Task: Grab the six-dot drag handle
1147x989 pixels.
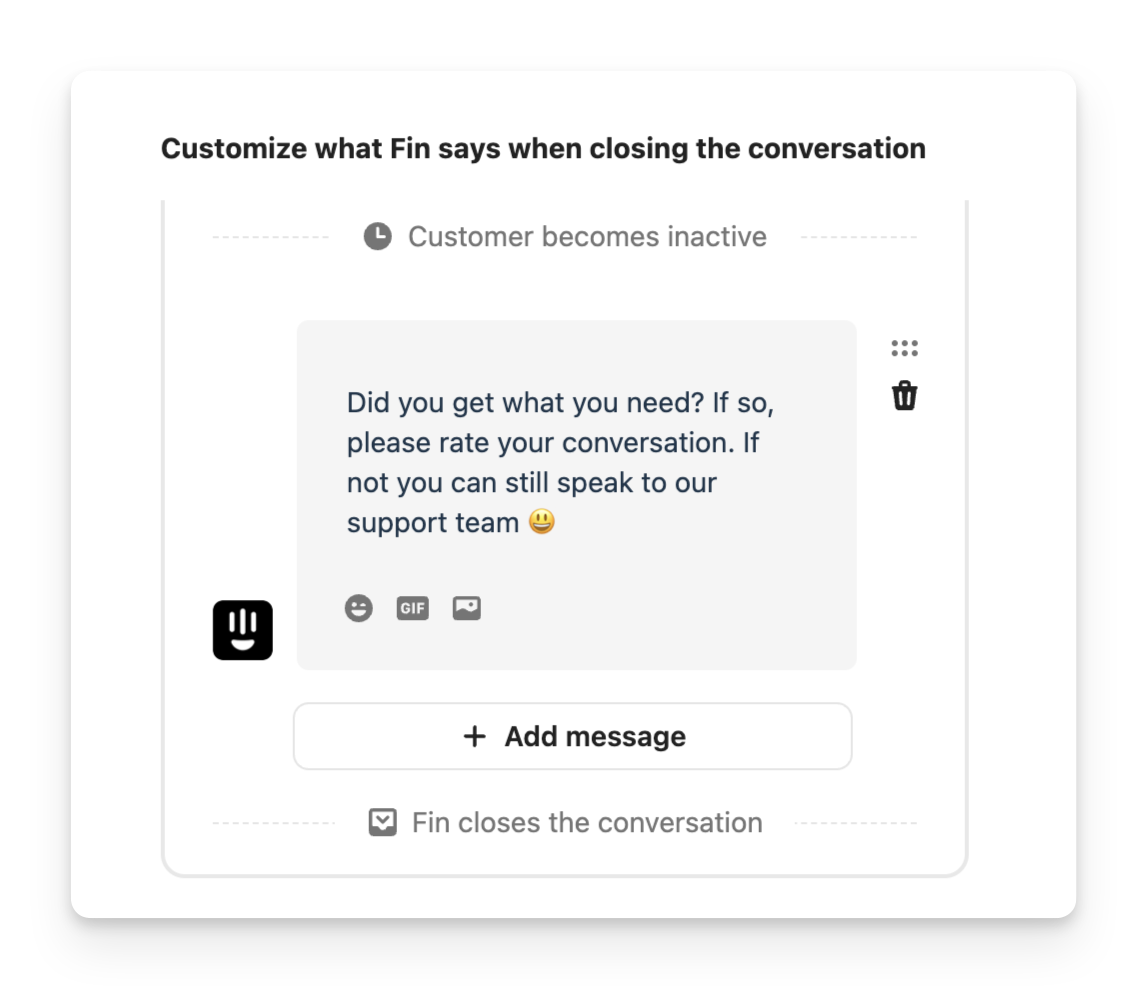Action: click(904, 348)
